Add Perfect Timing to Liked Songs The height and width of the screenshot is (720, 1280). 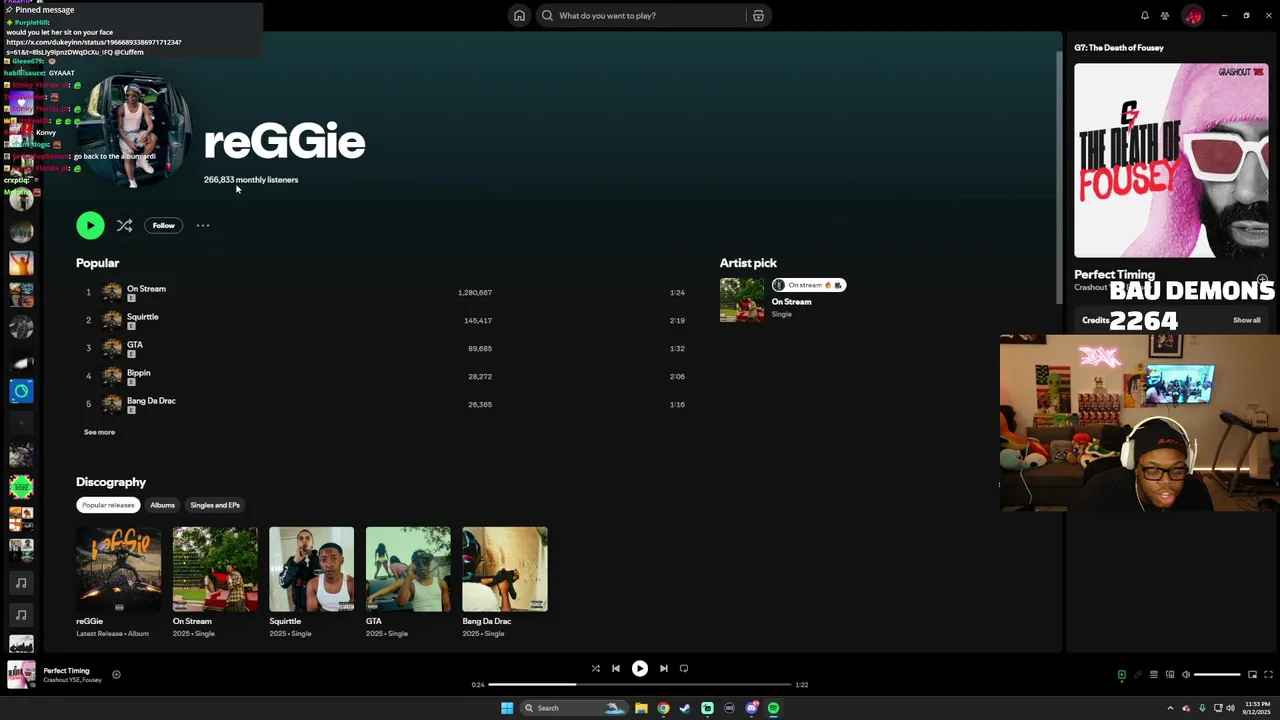[116, 675]
